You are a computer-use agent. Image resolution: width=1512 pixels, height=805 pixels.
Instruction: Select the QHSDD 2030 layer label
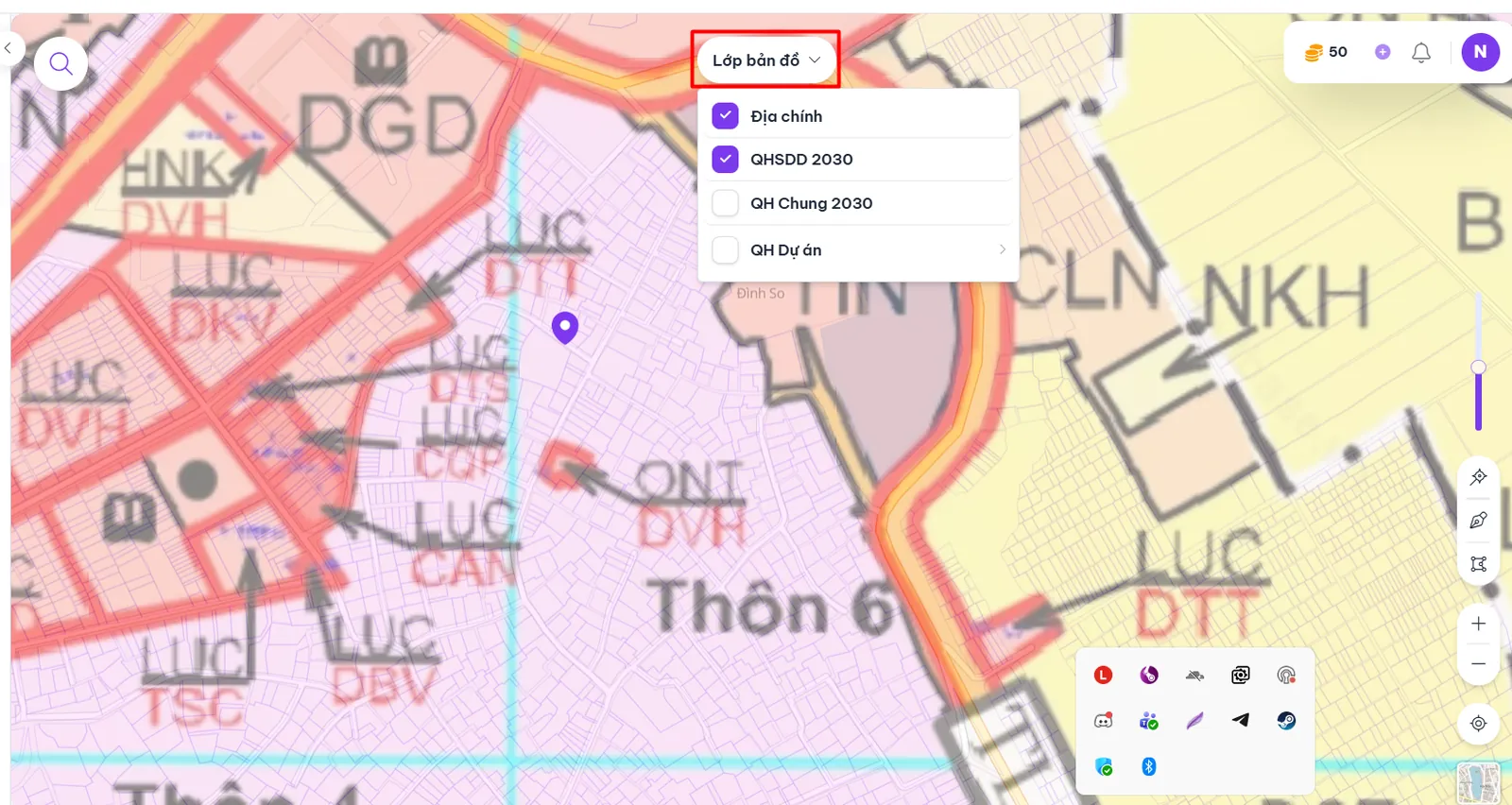(x=801, y=160)
